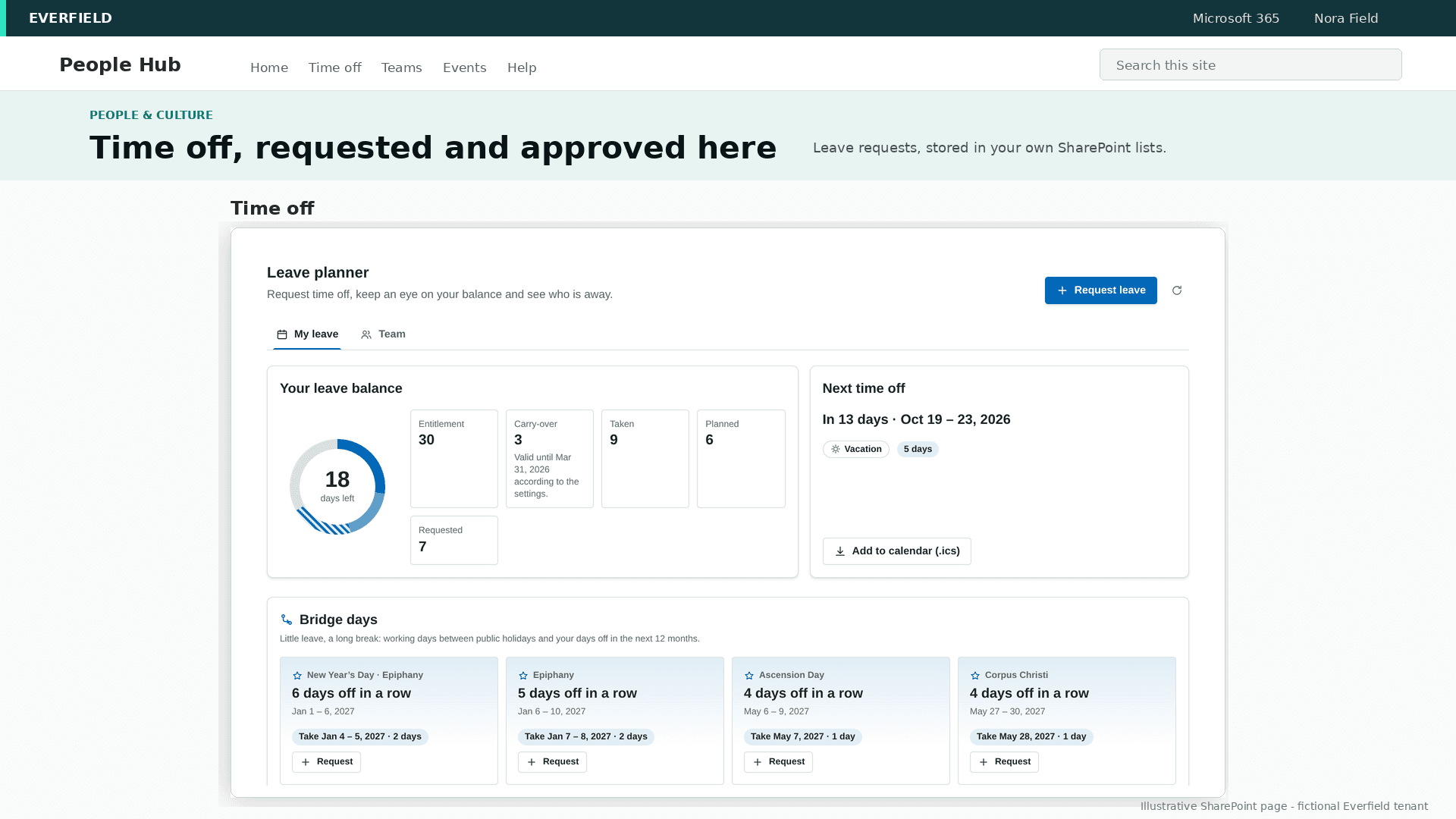Click the Request leave button
This screenshot has height=819, width=1456.
pos(1101,290)
